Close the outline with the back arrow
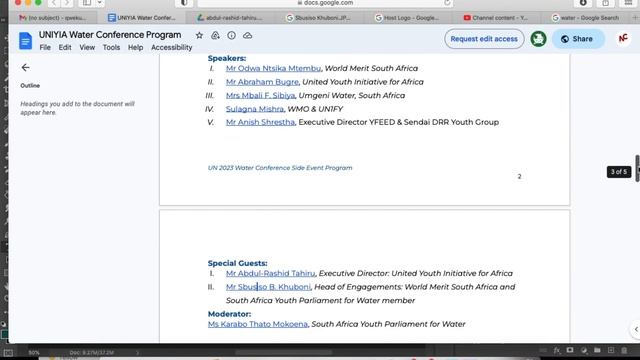 (25, 67)
